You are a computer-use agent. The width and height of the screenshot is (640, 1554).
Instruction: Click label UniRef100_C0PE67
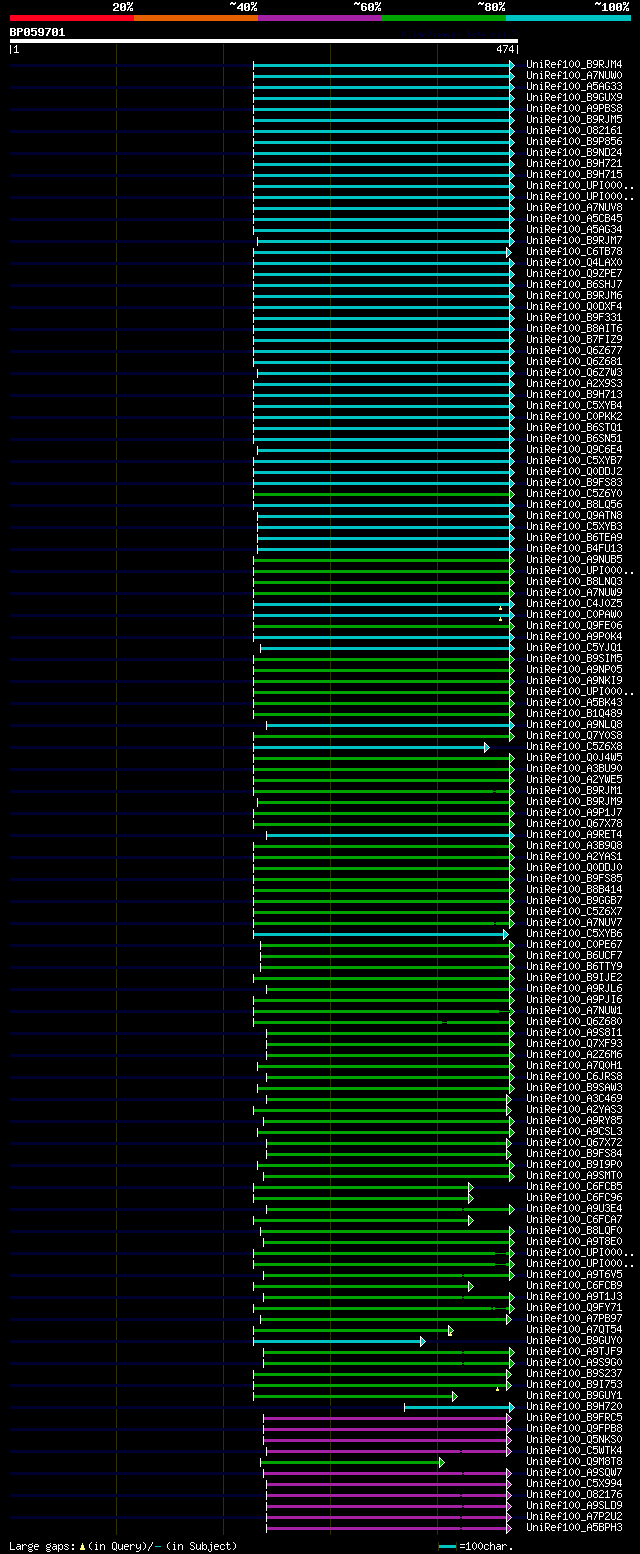click(574, 945)
